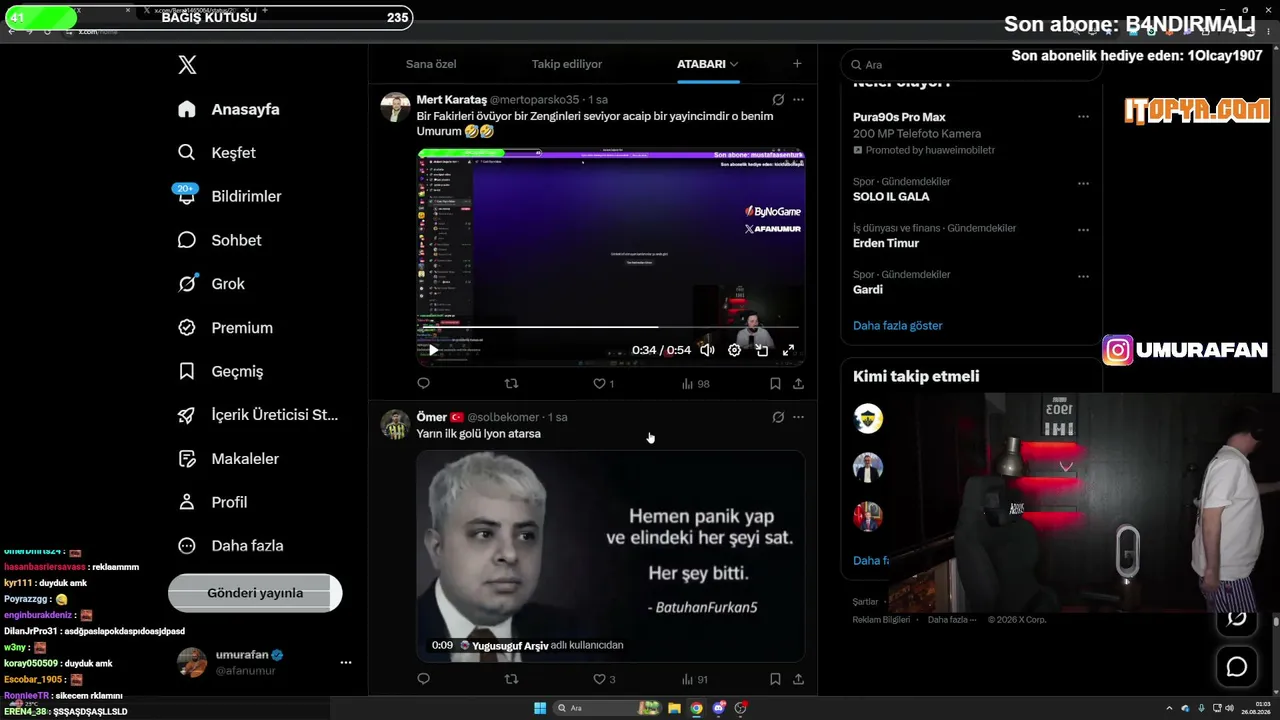Screen dimensions: 1280x720
Task: Click the X logo in the sidebar
Action: click(x=187, y=65)
